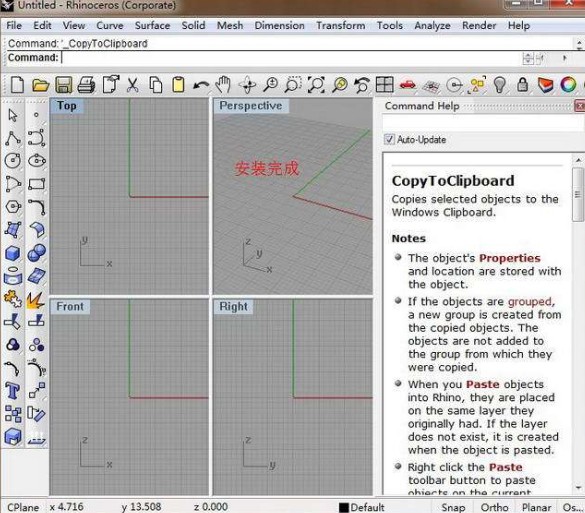Open the Transform menu
The image size is (585, 513).
341,25
